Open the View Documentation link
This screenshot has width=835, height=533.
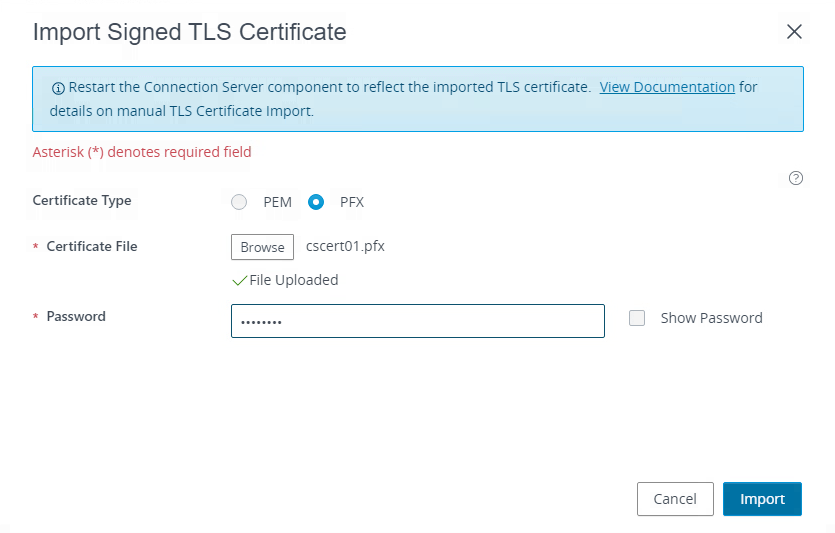pyautogui.click(x=667, y=87)
